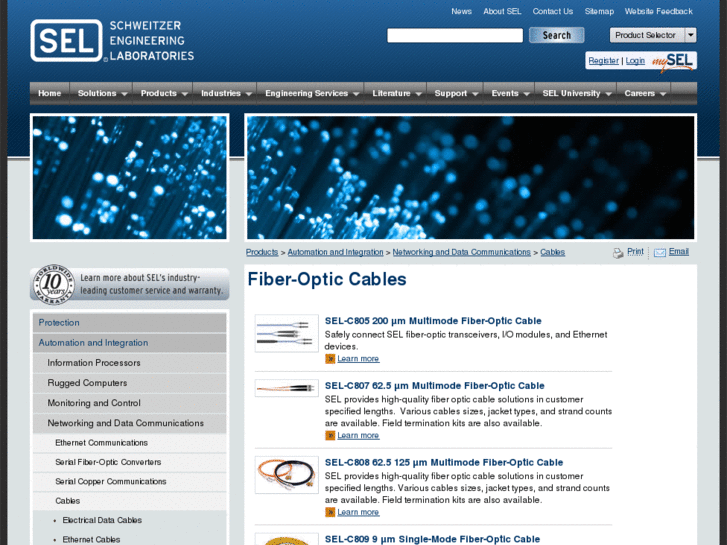This screenshot has height=545, width=727.
Task: Click the SEL-C805 cable thumbnail
Action: click(x=287, y=333)
